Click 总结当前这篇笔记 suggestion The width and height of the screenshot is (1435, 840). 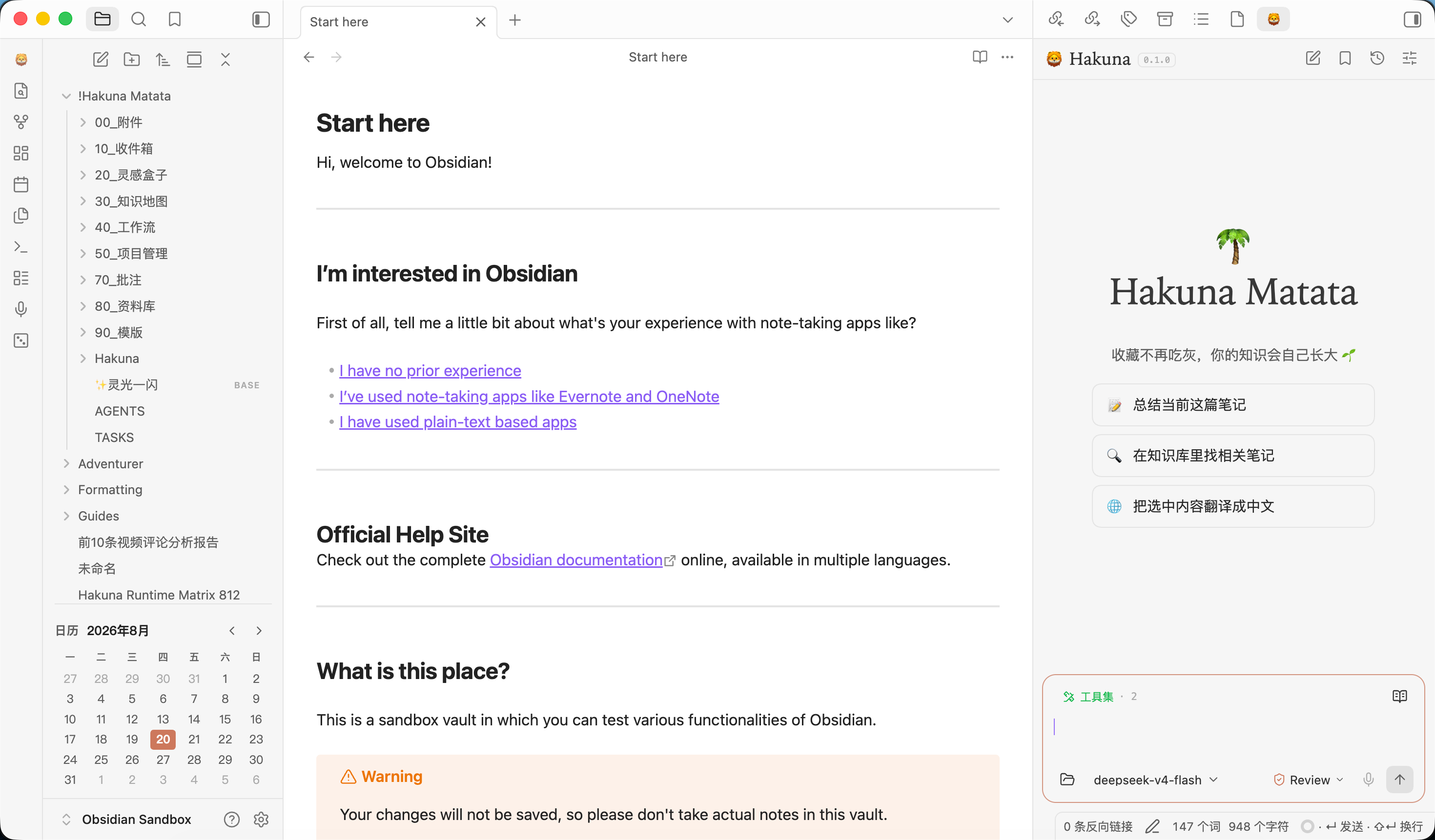(1233, 405)
